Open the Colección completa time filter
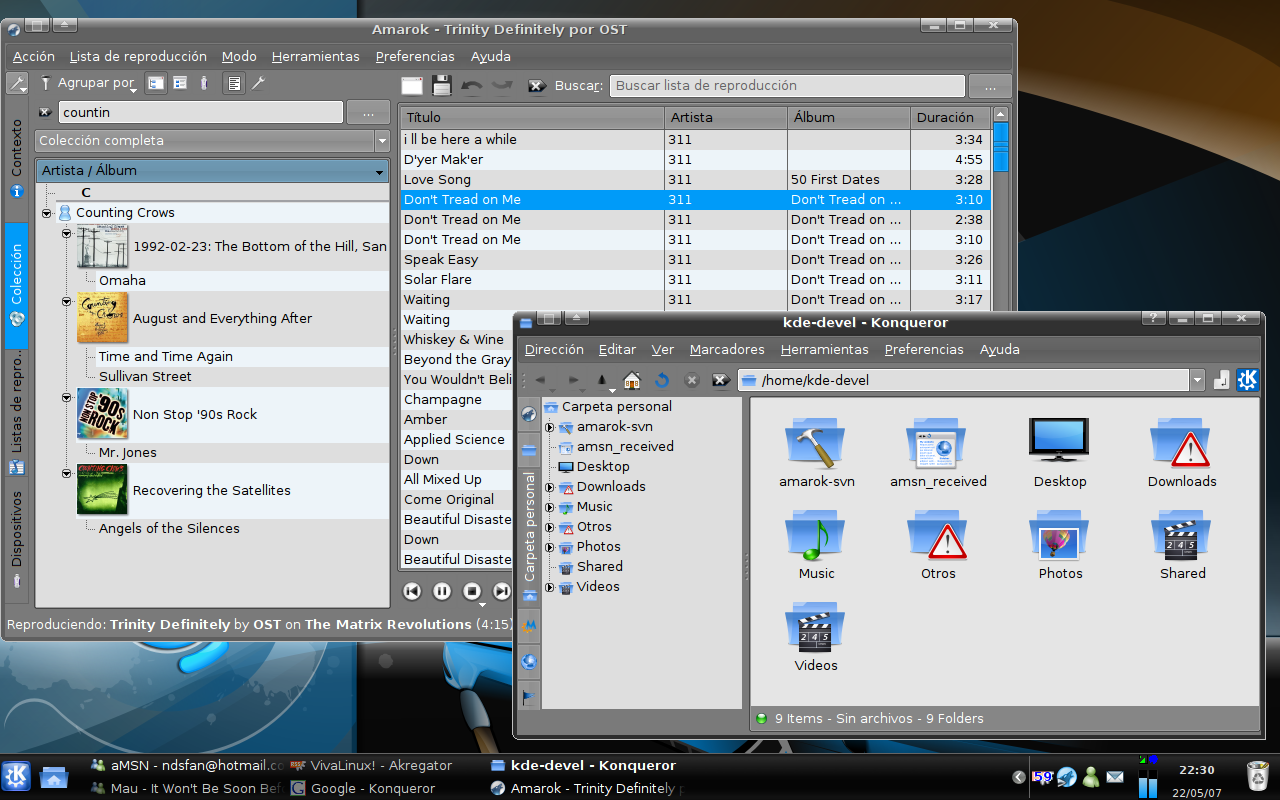 point(212,141)
